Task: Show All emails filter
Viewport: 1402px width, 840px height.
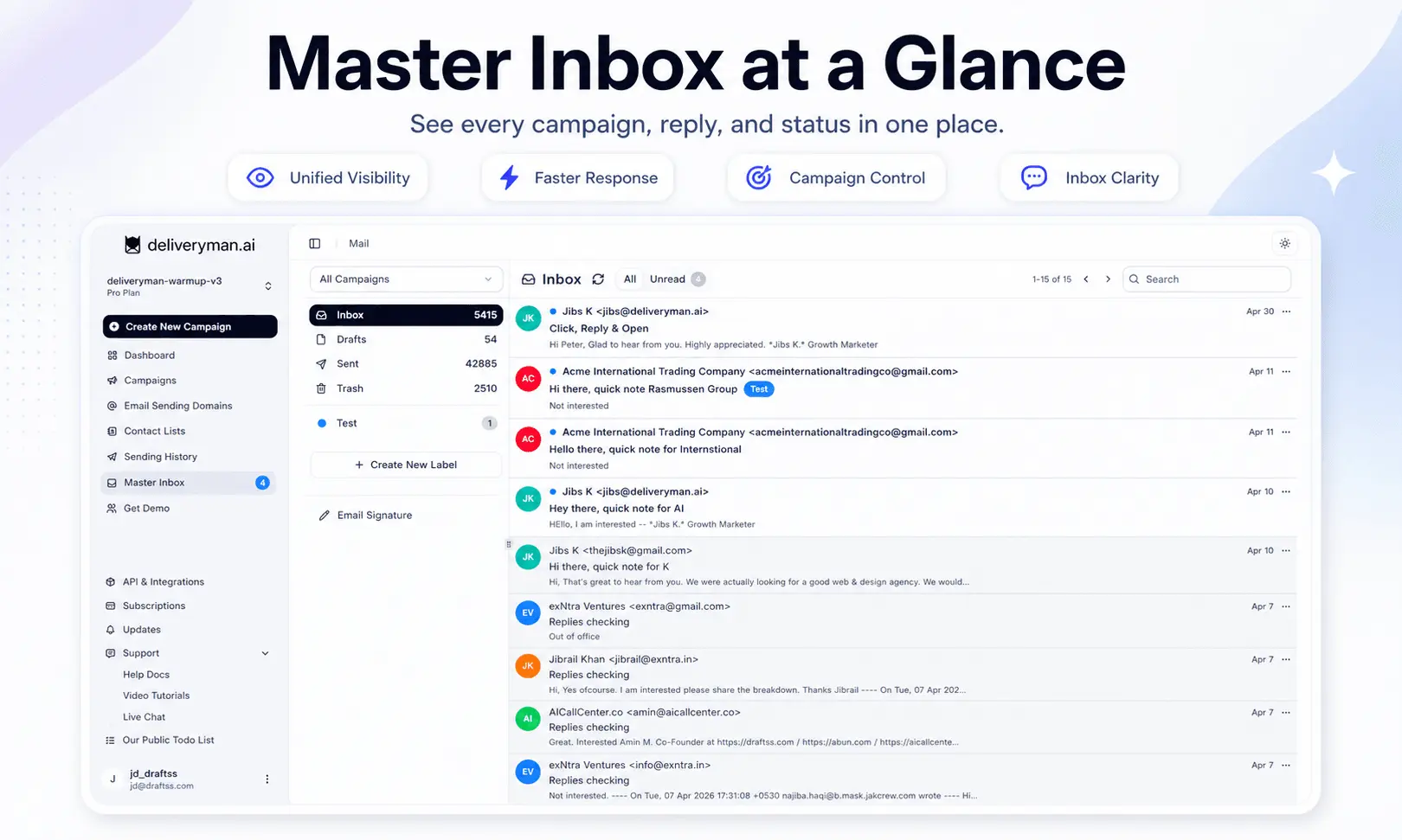Action: (x=630, y=279)
